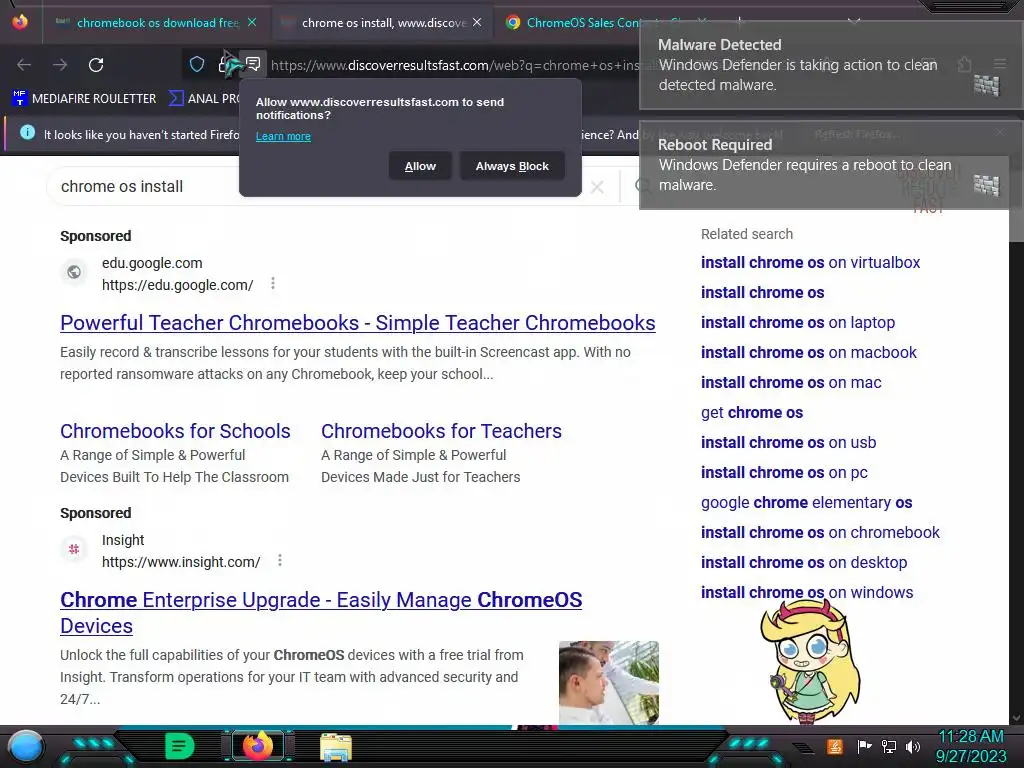Click the volume speaker tray icon

pyautogui.click(x=913, y=746)
